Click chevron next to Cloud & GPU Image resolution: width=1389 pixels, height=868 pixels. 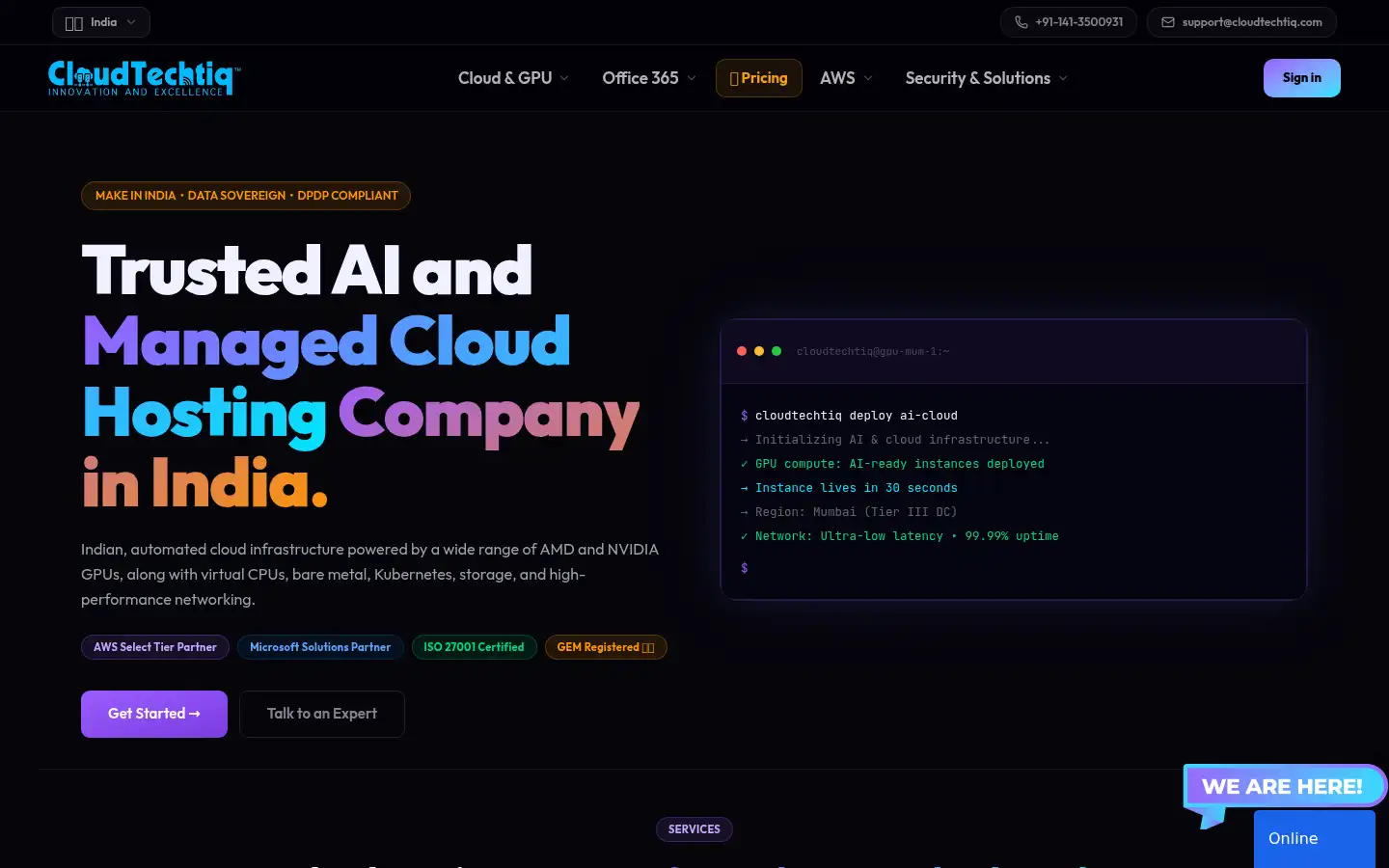[x=564, y=78]
